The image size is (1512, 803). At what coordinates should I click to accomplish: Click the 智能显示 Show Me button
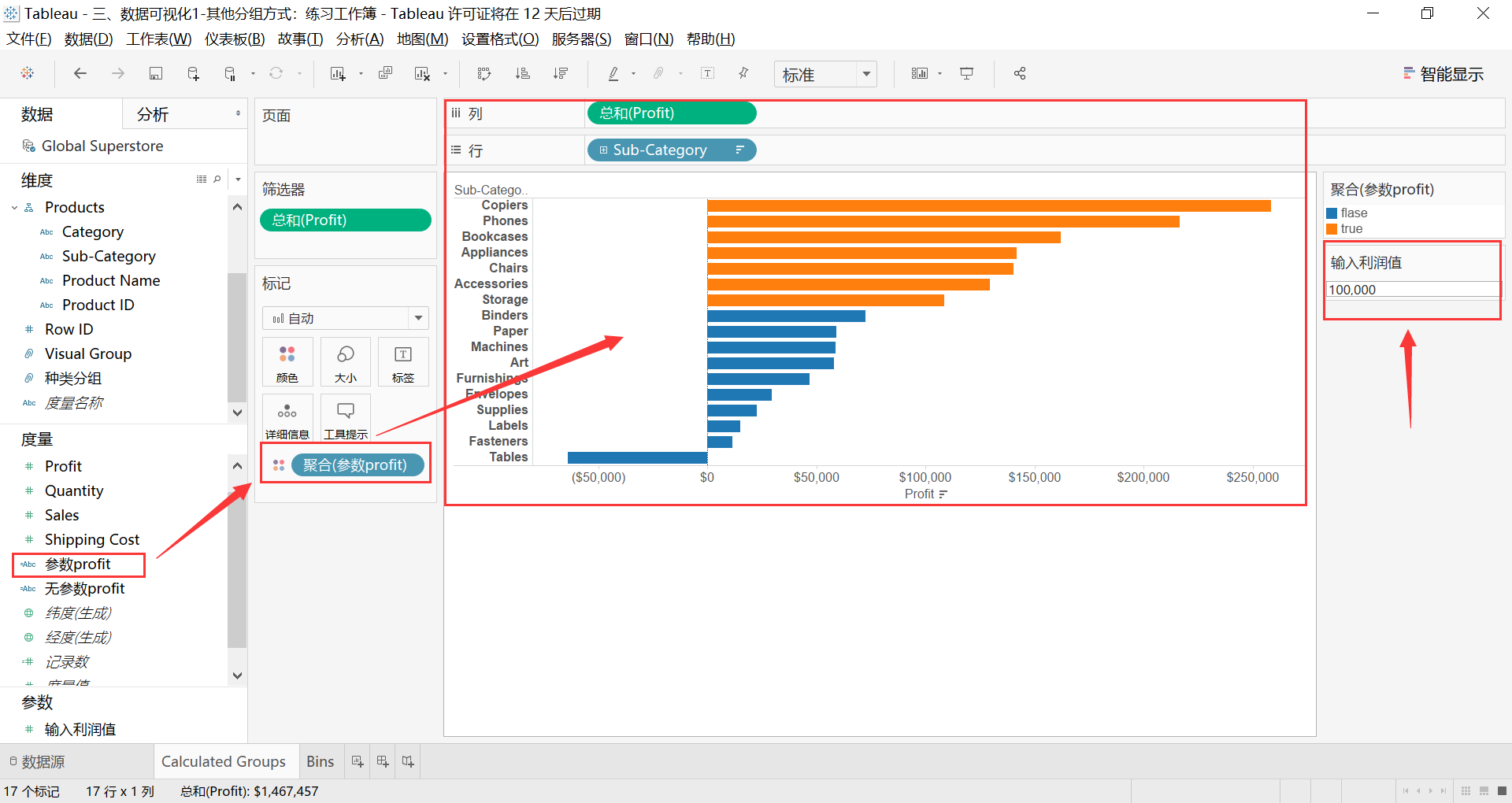click(x=1444, y=74)
